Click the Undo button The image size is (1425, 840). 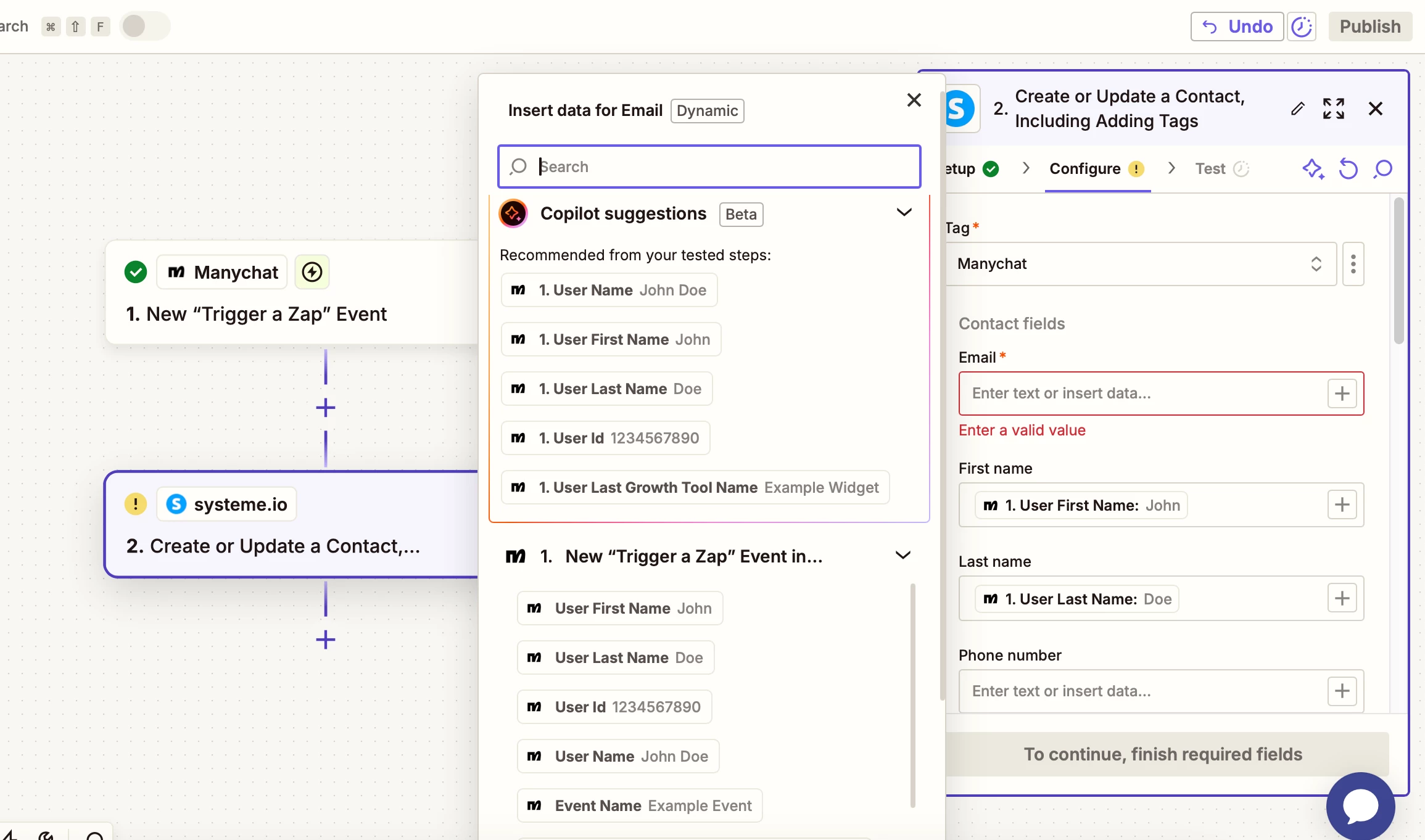1237,27
